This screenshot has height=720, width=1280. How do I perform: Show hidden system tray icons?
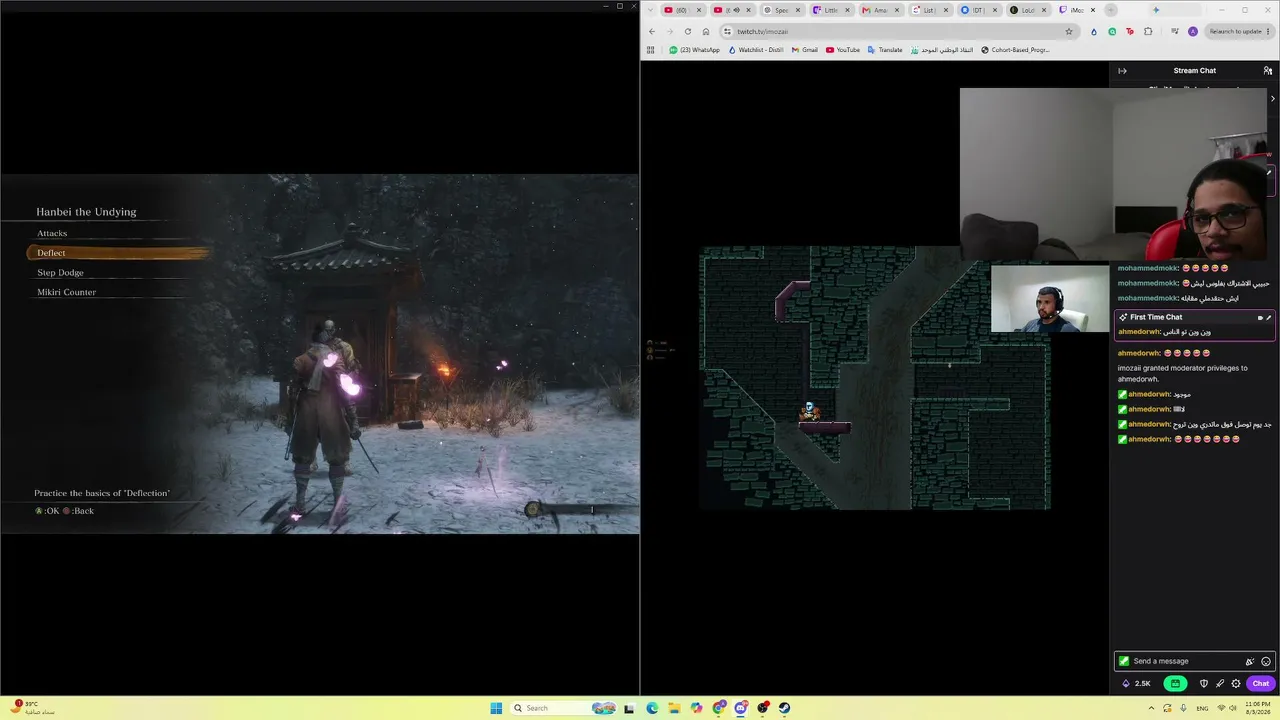click(1151, 708)
